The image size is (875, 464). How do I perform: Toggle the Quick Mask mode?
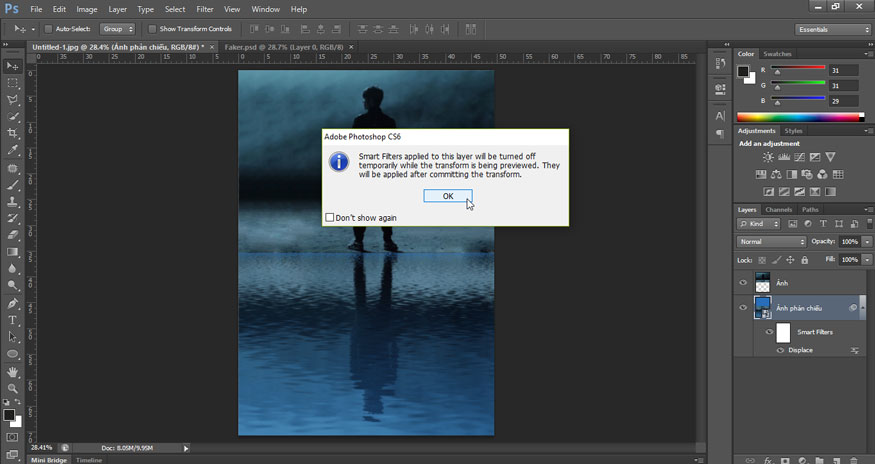coord(12,437)
